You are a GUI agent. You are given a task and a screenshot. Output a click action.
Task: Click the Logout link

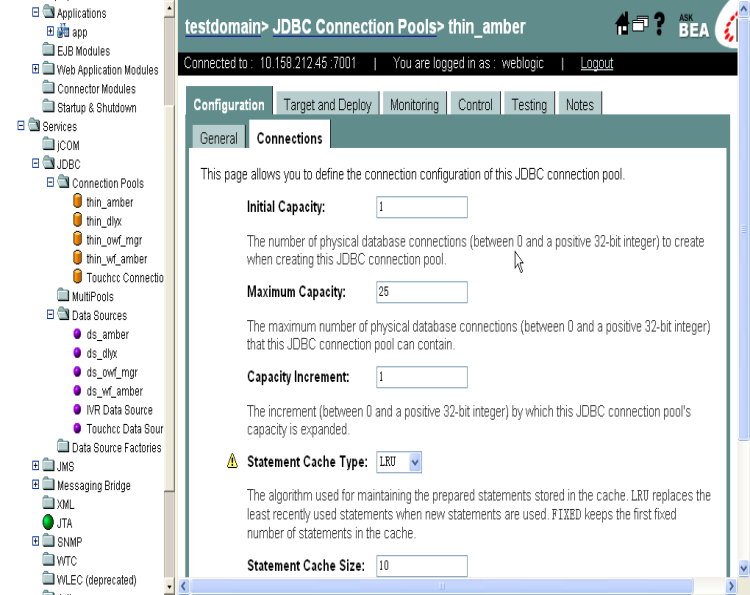point(596,63)
